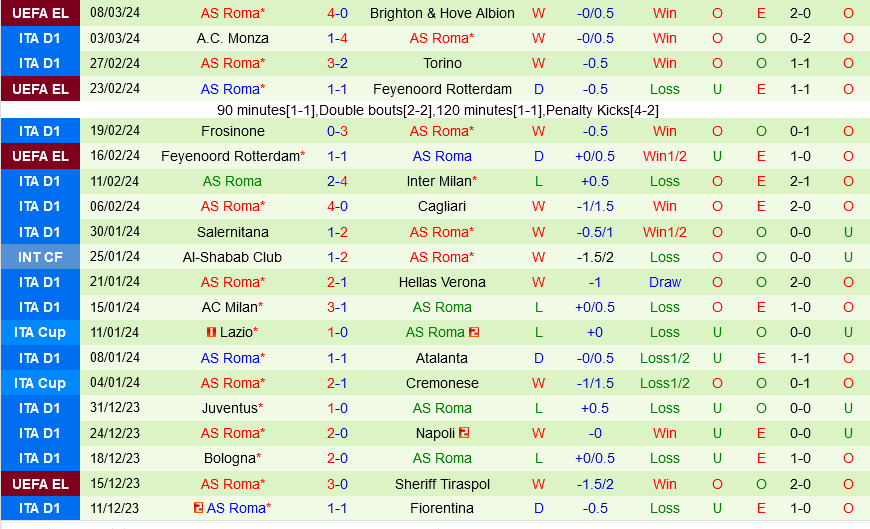Open the Frosinone team link

(x=232, y=131)
